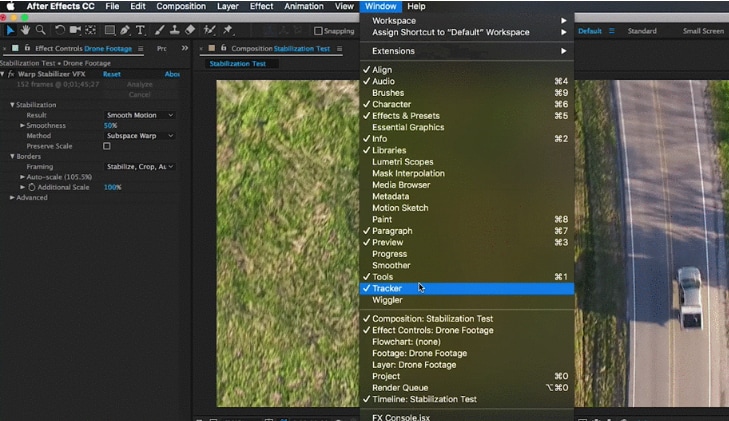This screenshot has width=729, height=421.
Task: Click the Additional Scale stopwatch icon
Action: [32, 187]
